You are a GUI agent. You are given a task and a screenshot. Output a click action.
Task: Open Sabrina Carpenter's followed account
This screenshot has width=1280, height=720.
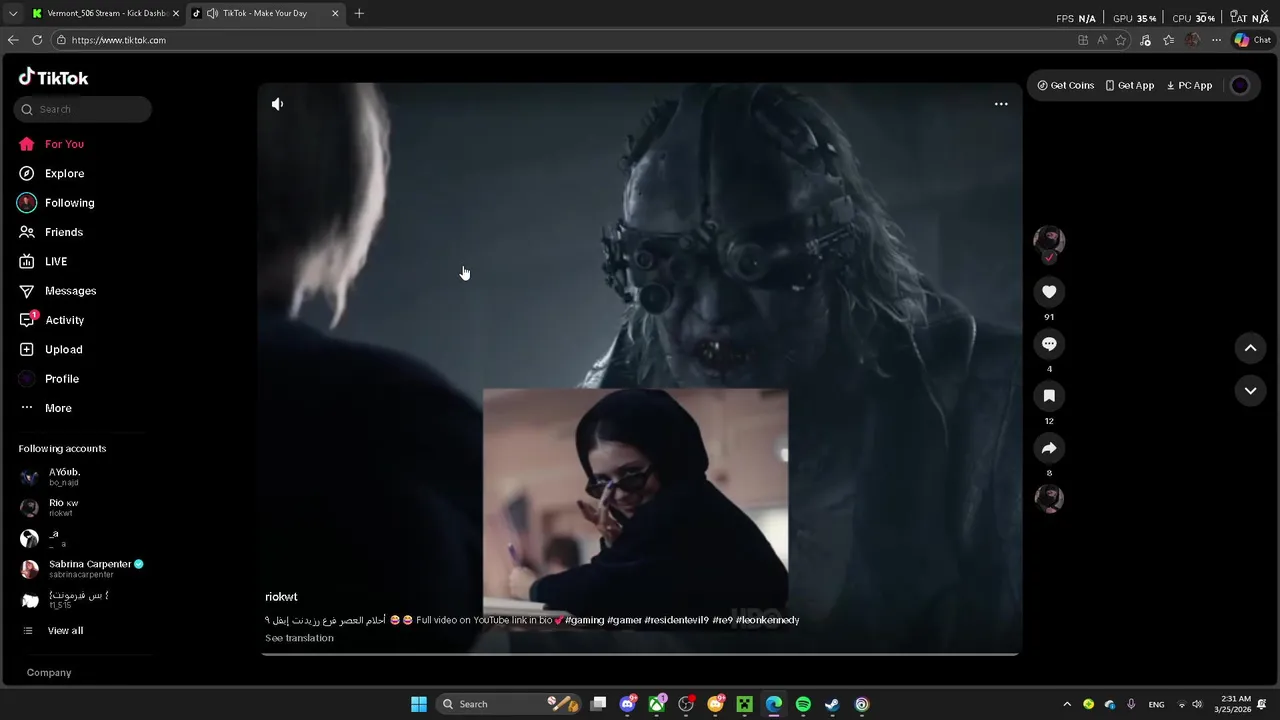83,569
